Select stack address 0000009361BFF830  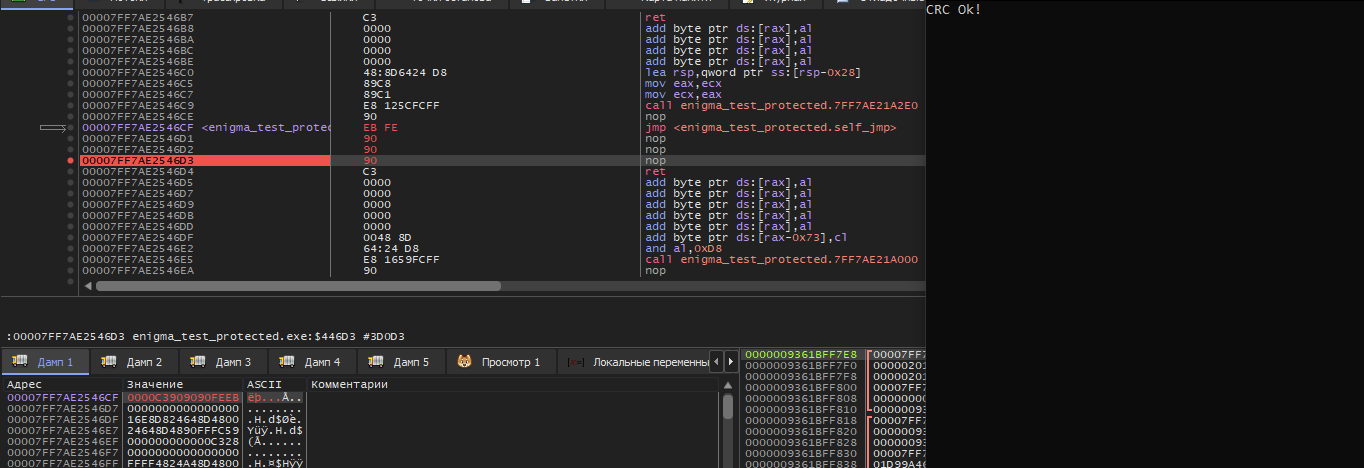pyautogui.click(x=801, y=453)
